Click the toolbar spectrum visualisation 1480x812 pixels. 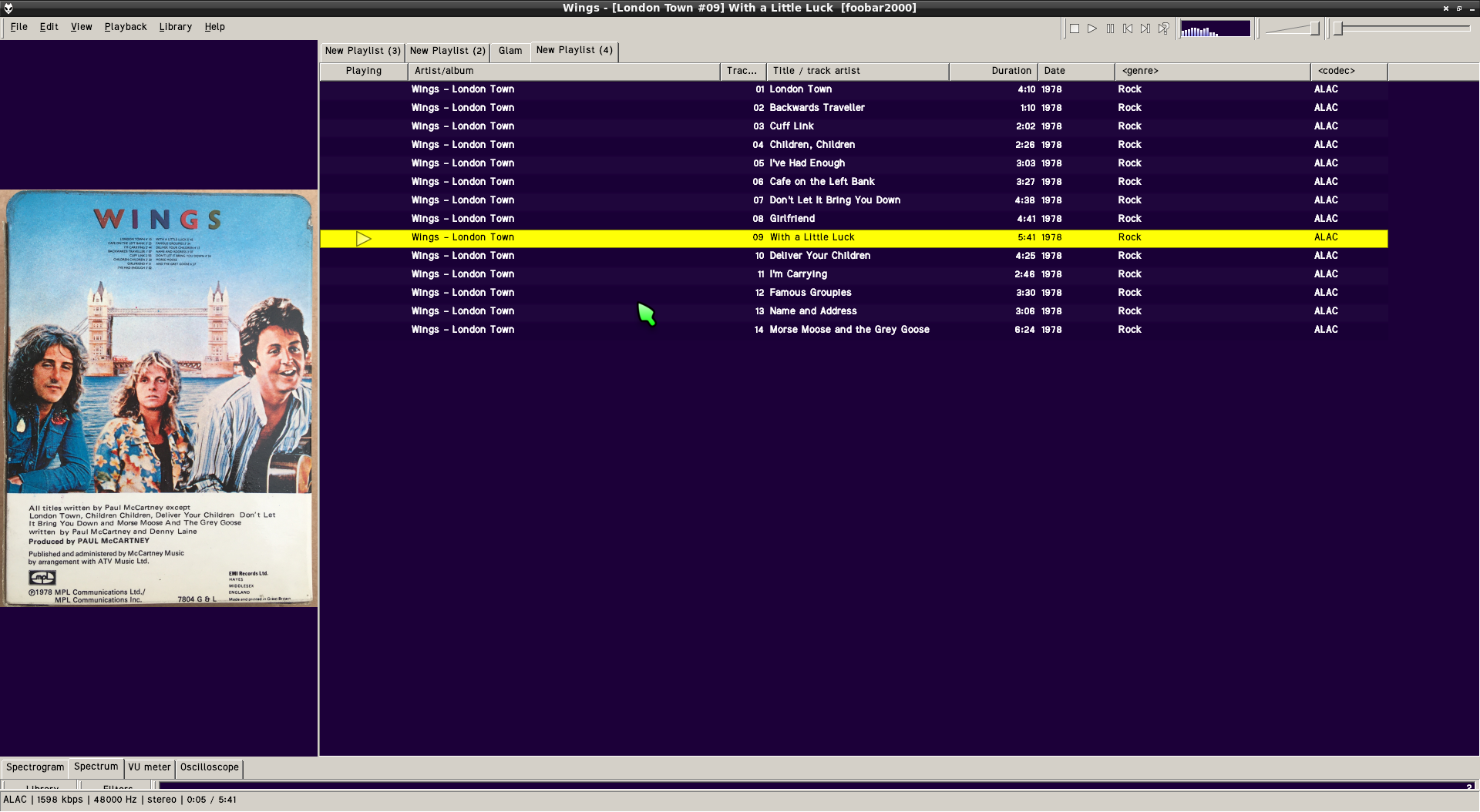tap(1215, 29)
